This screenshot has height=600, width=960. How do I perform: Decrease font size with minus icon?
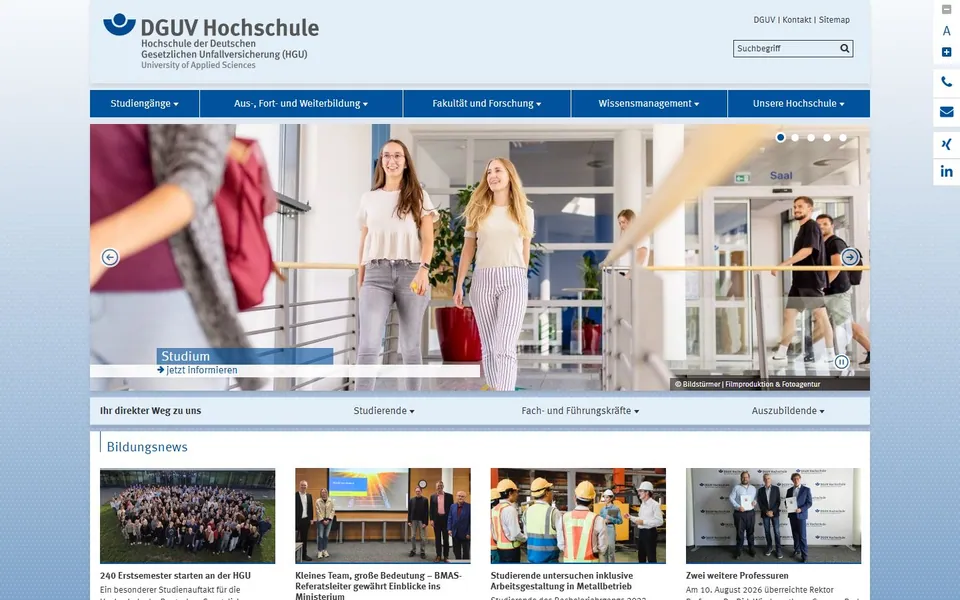pyautogui.click(x=946, y=9)
